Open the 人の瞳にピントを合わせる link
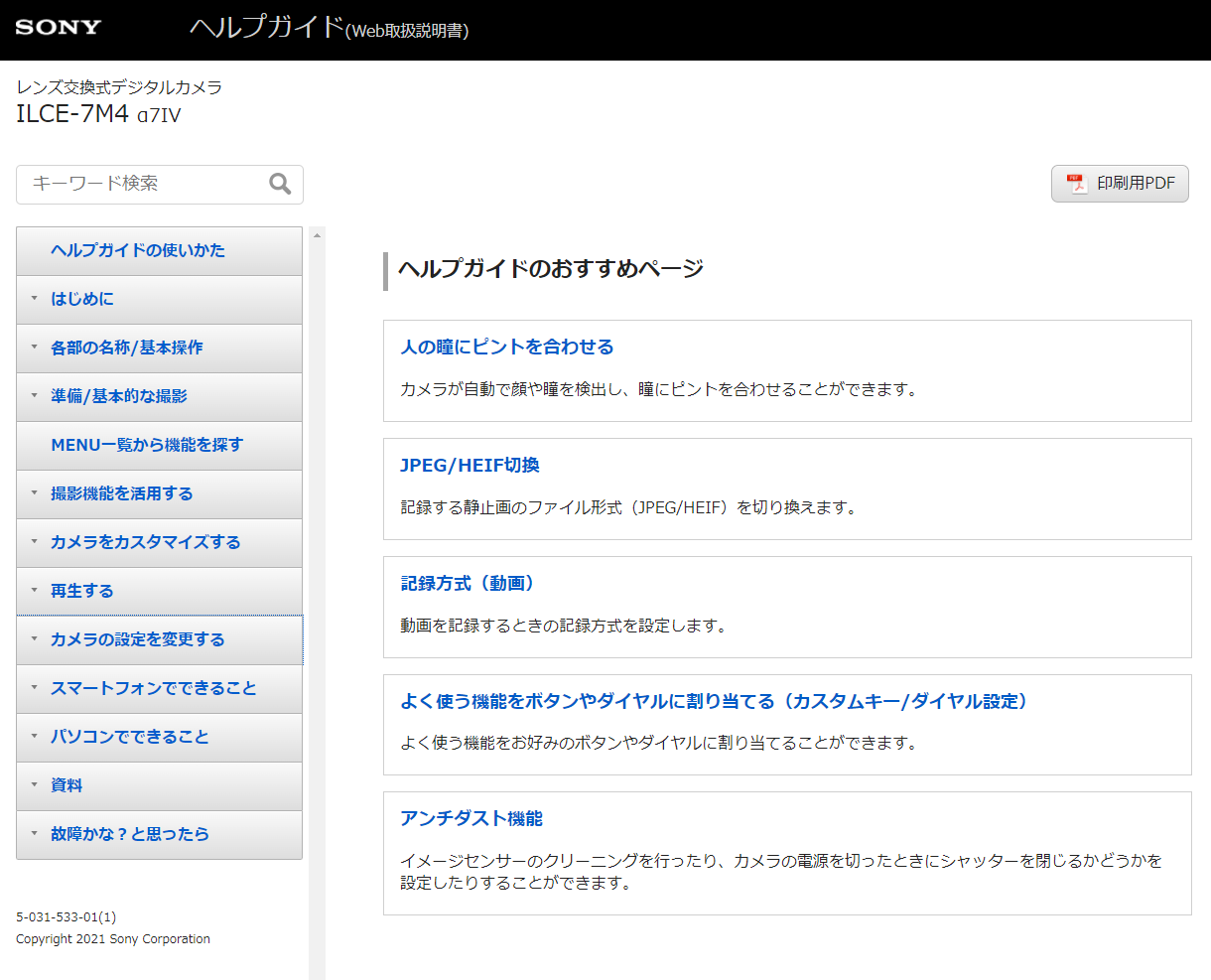This screenshot has width=1211, height=980. (x=506, y=347)
